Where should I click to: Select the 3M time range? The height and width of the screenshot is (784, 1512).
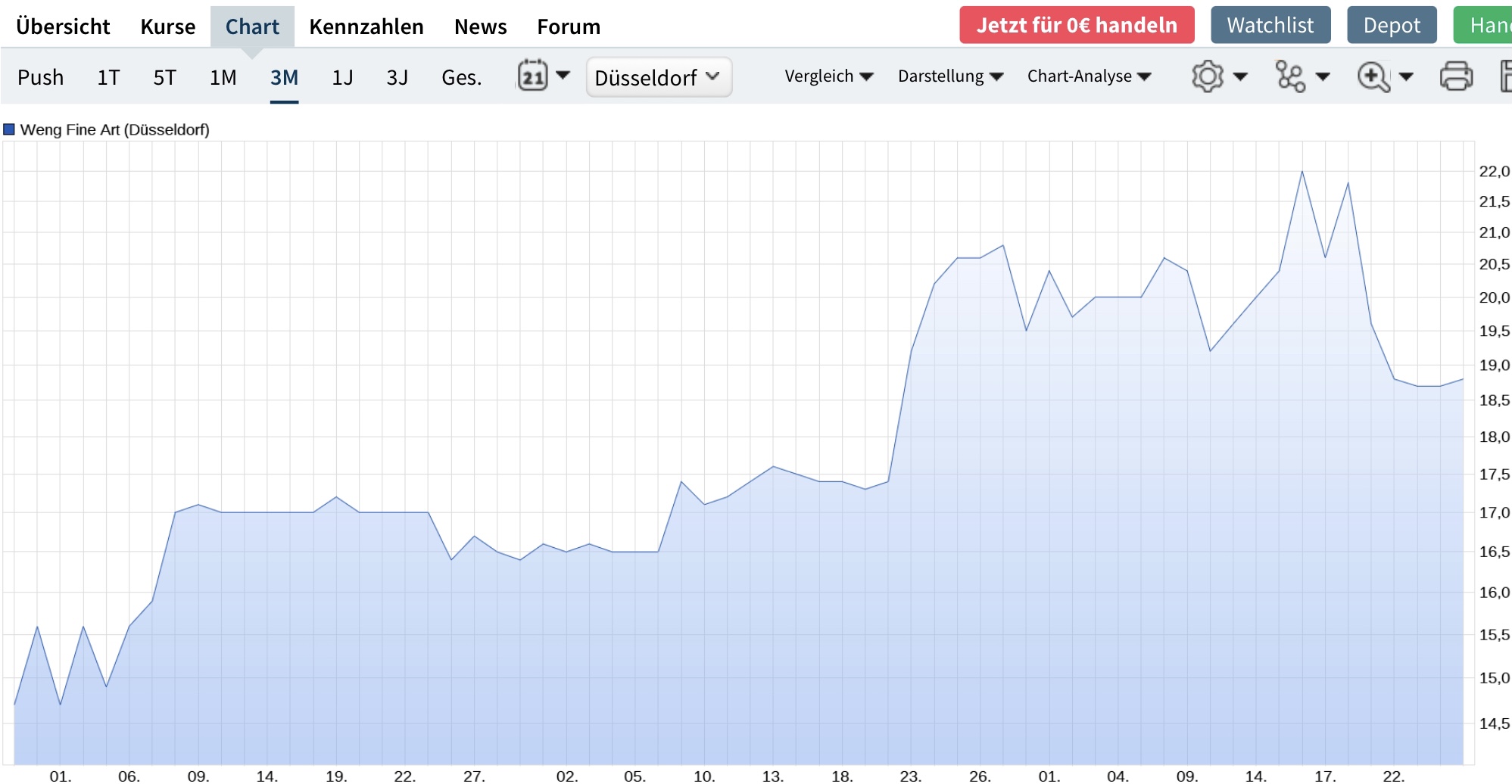(284, 77)
